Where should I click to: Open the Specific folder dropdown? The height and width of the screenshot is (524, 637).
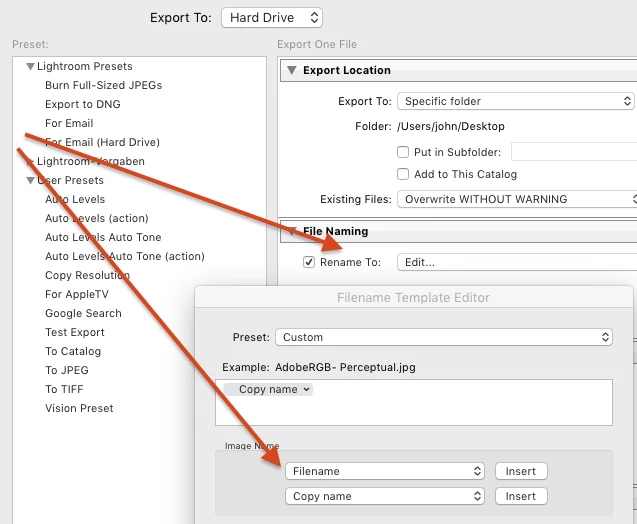point(516,101)
